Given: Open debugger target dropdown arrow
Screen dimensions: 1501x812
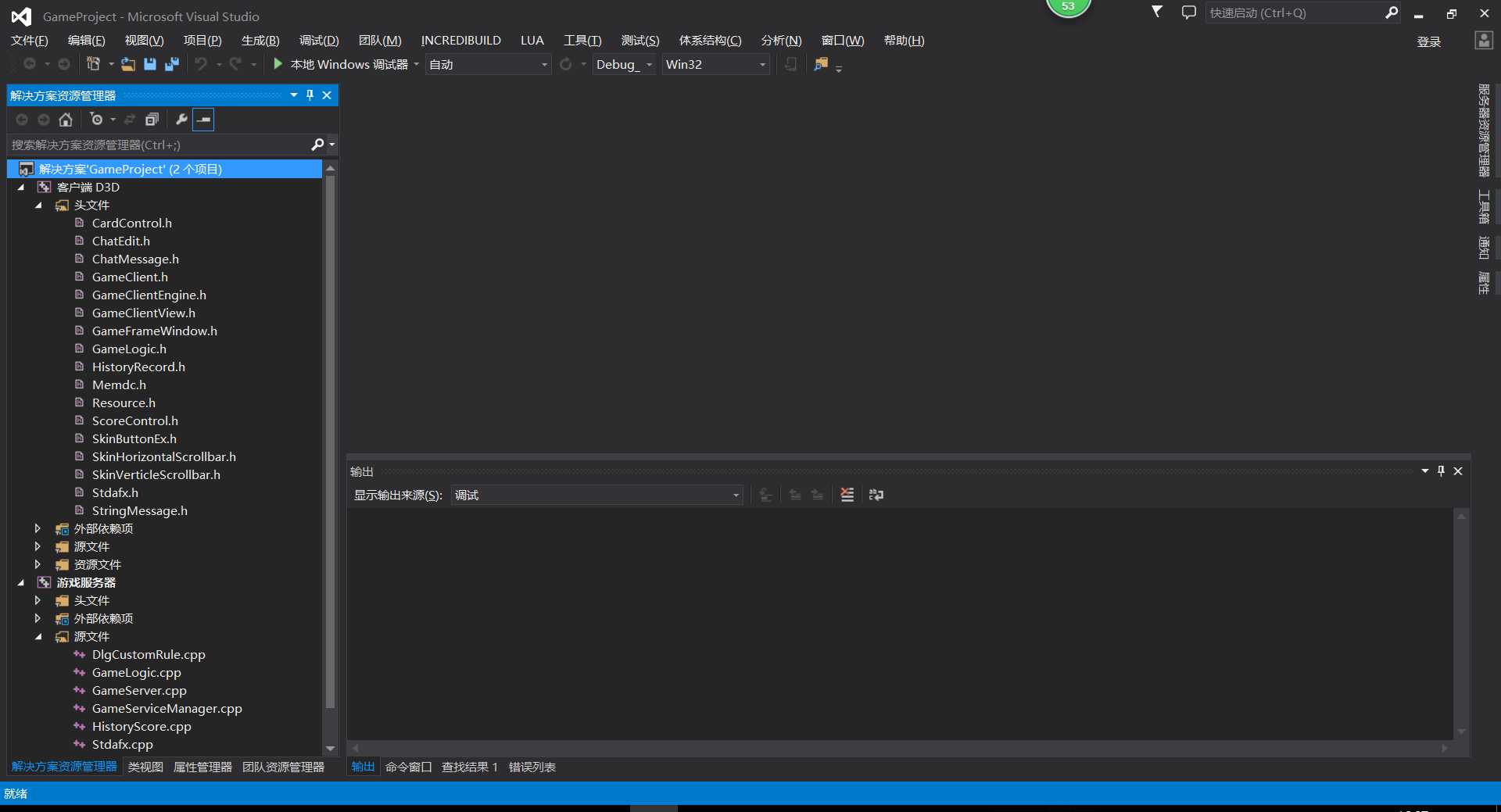Looking at the screenshot, I should [416, 64].
